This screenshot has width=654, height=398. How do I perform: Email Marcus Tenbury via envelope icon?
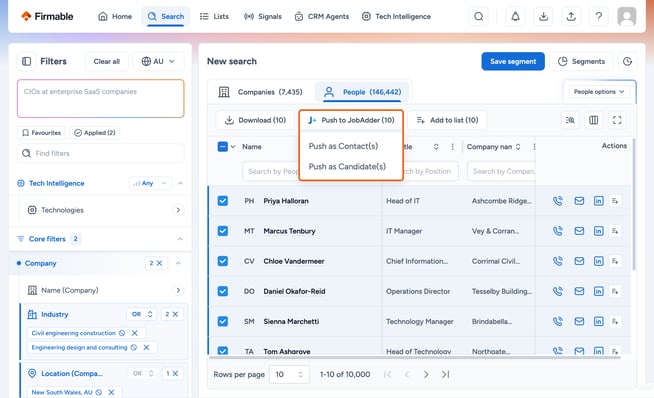tap(579, 231)
